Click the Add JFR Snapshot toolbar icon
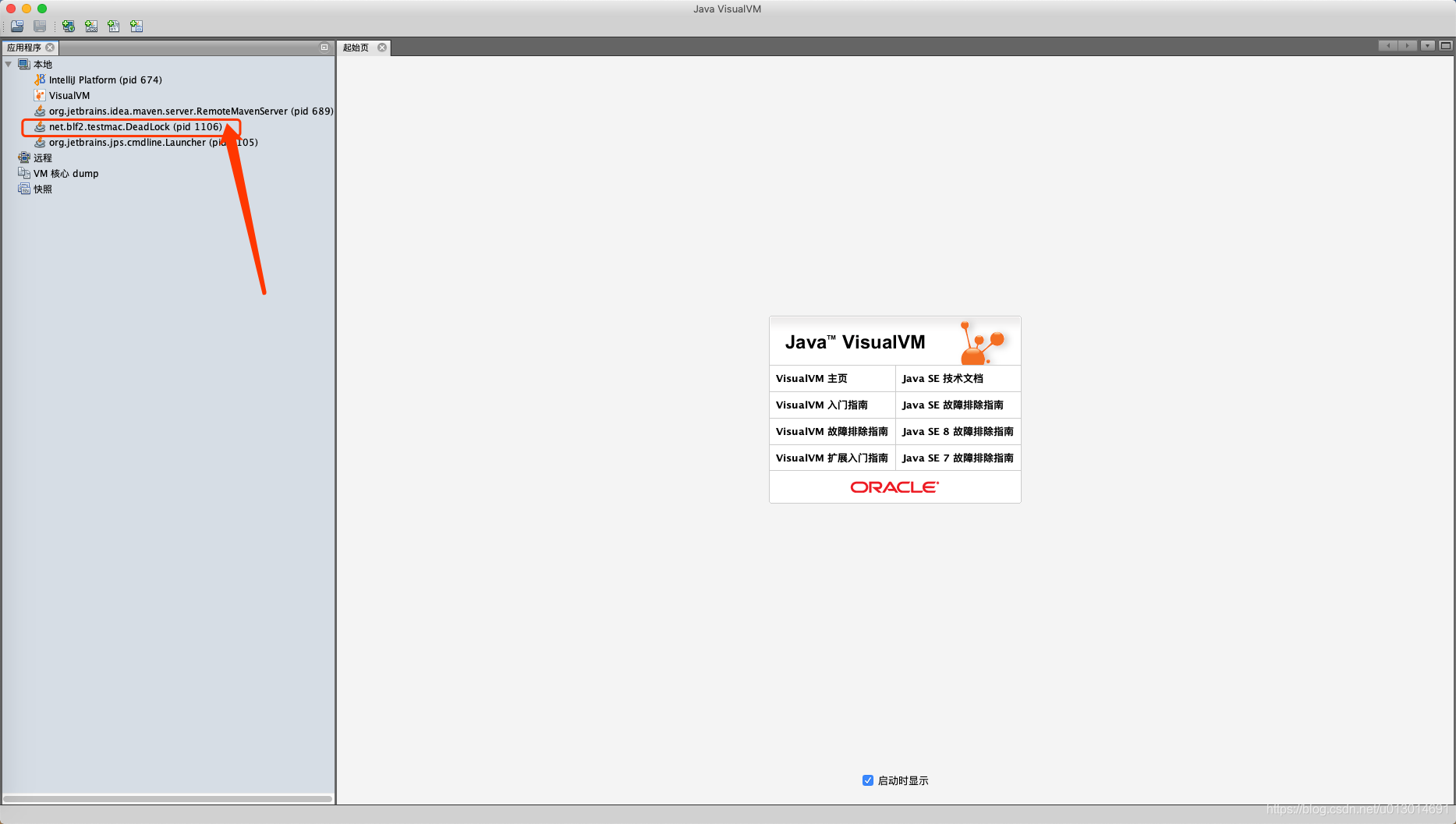Image resolution: width=1456 pixels, height=824 pixels. (x=136, y=27)
